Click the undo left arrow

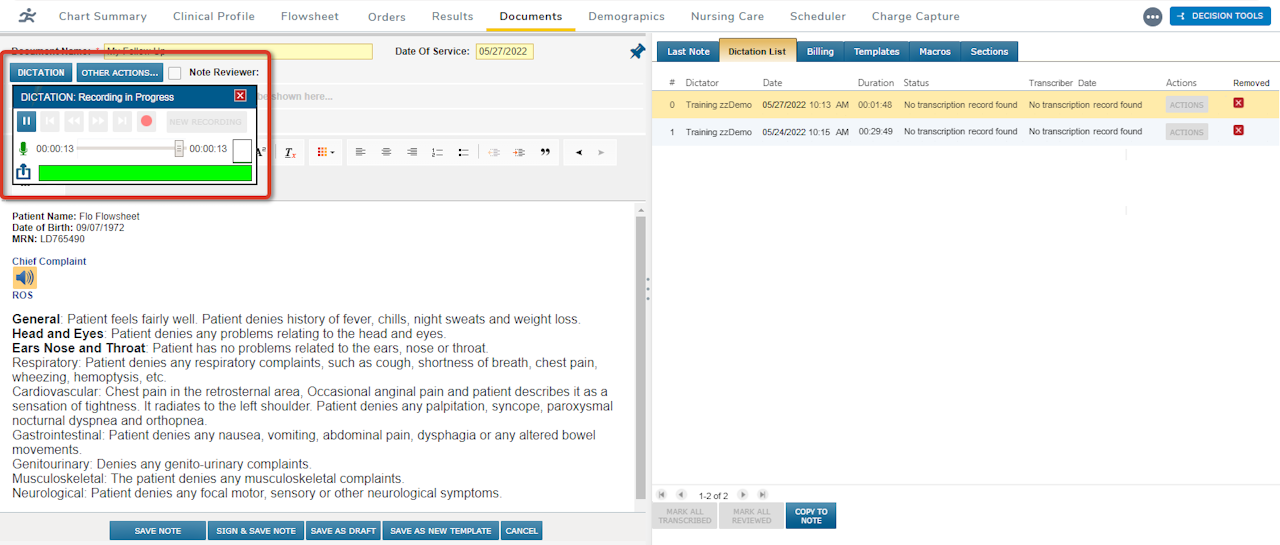[x=579, y=152]
